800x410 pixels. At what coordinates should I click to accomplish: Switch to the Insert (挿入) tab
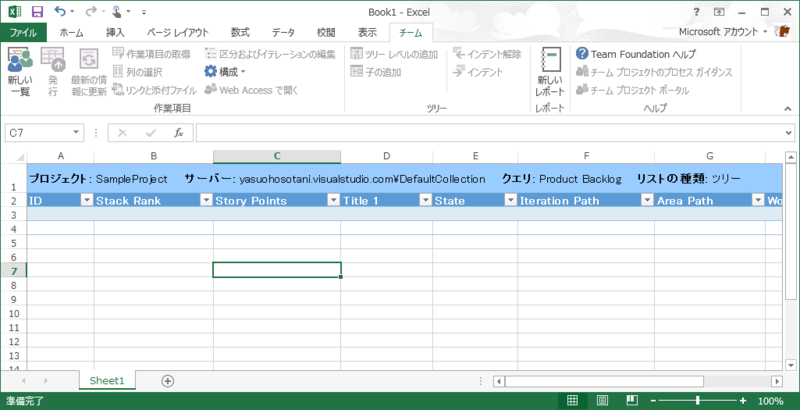[115, 33]
